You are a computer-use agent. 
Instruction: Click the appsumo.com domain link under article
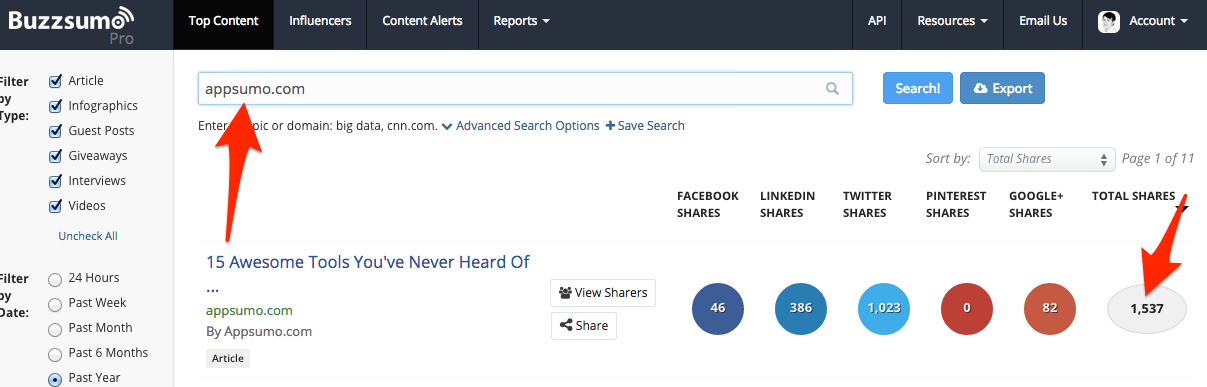(249, 310)
